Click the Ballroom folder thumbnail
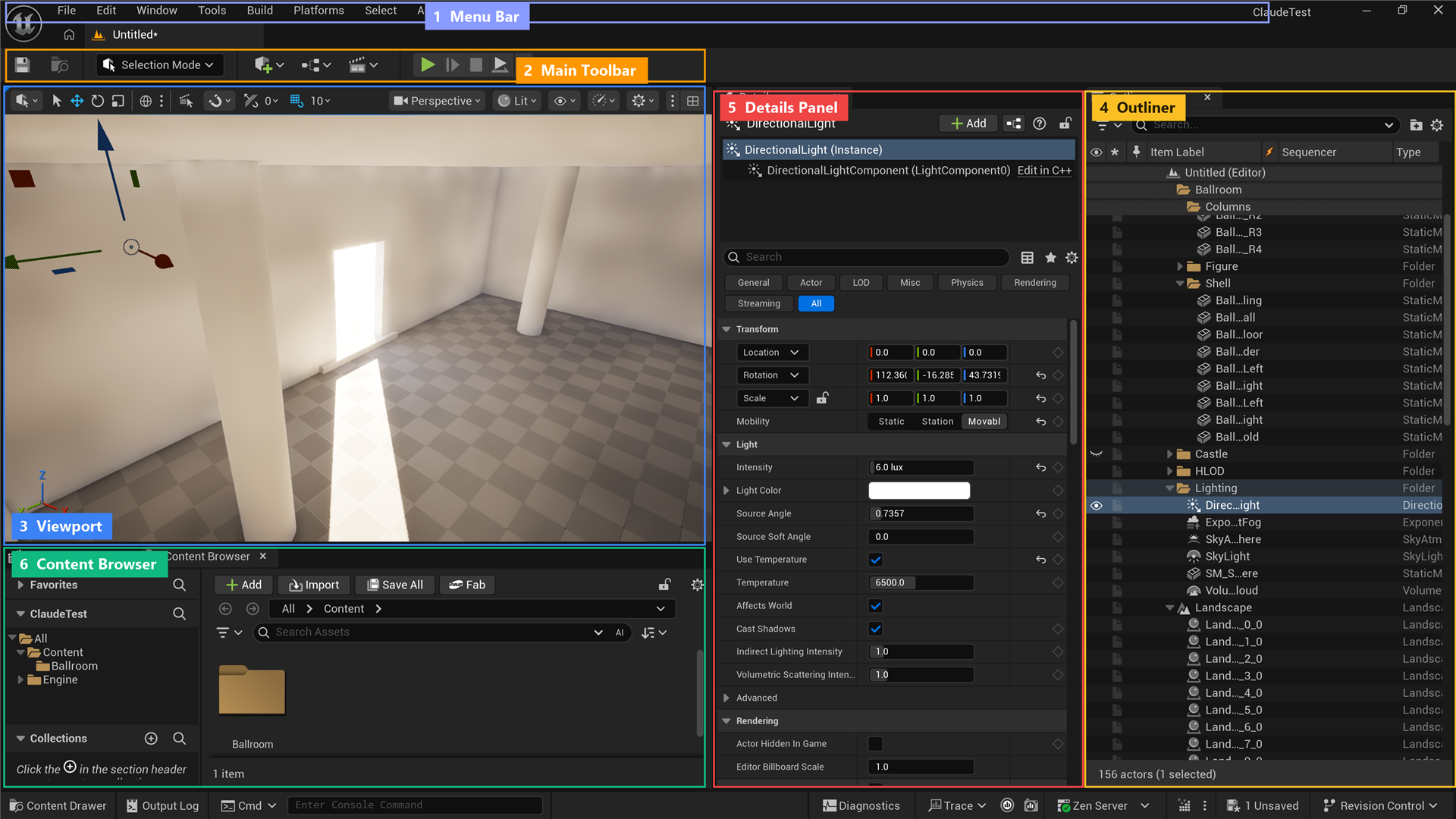This screenshot has width=1456, height=819. coord(252,690)
